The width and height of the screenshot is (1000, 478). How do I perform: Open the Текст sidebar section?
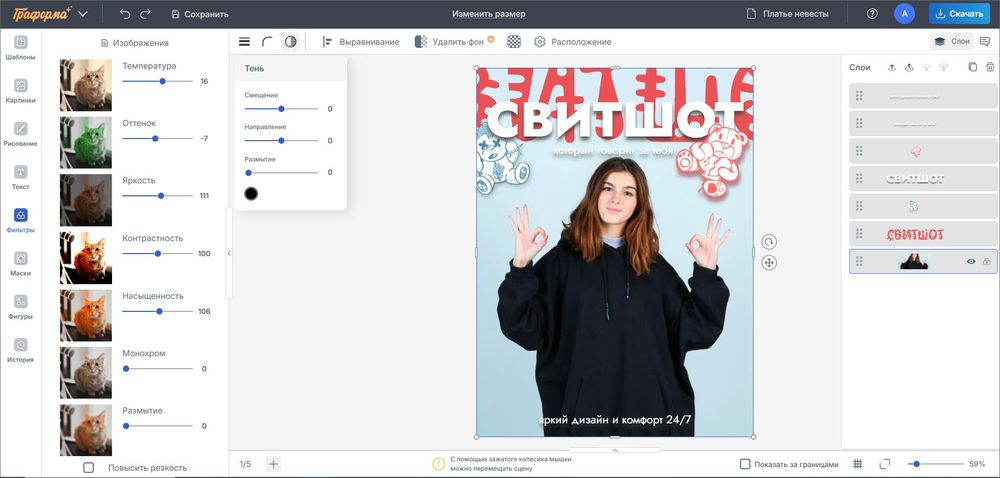point(20,178)
